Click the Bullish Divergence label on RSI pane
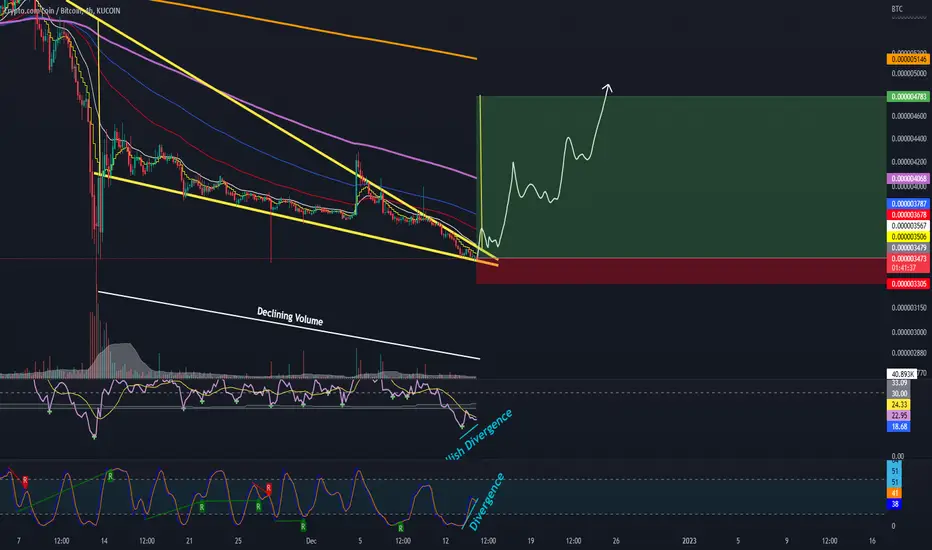The image size is (932, 550). click(x=479, y=435)
